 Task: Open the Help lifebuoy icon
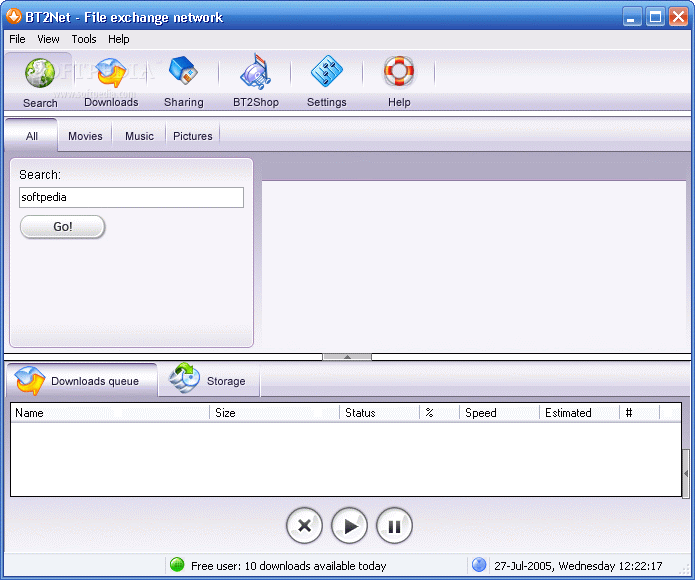pos(399,71)
